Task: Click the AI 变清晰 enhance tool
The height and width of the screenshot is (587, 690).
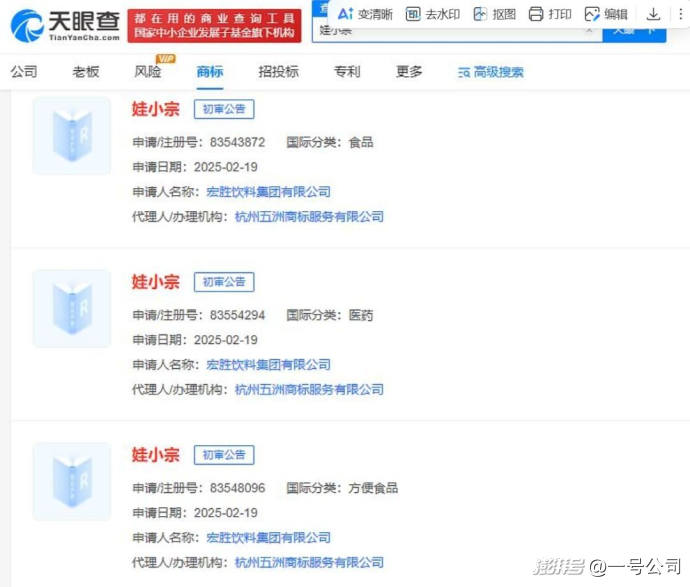Action: 364,15
